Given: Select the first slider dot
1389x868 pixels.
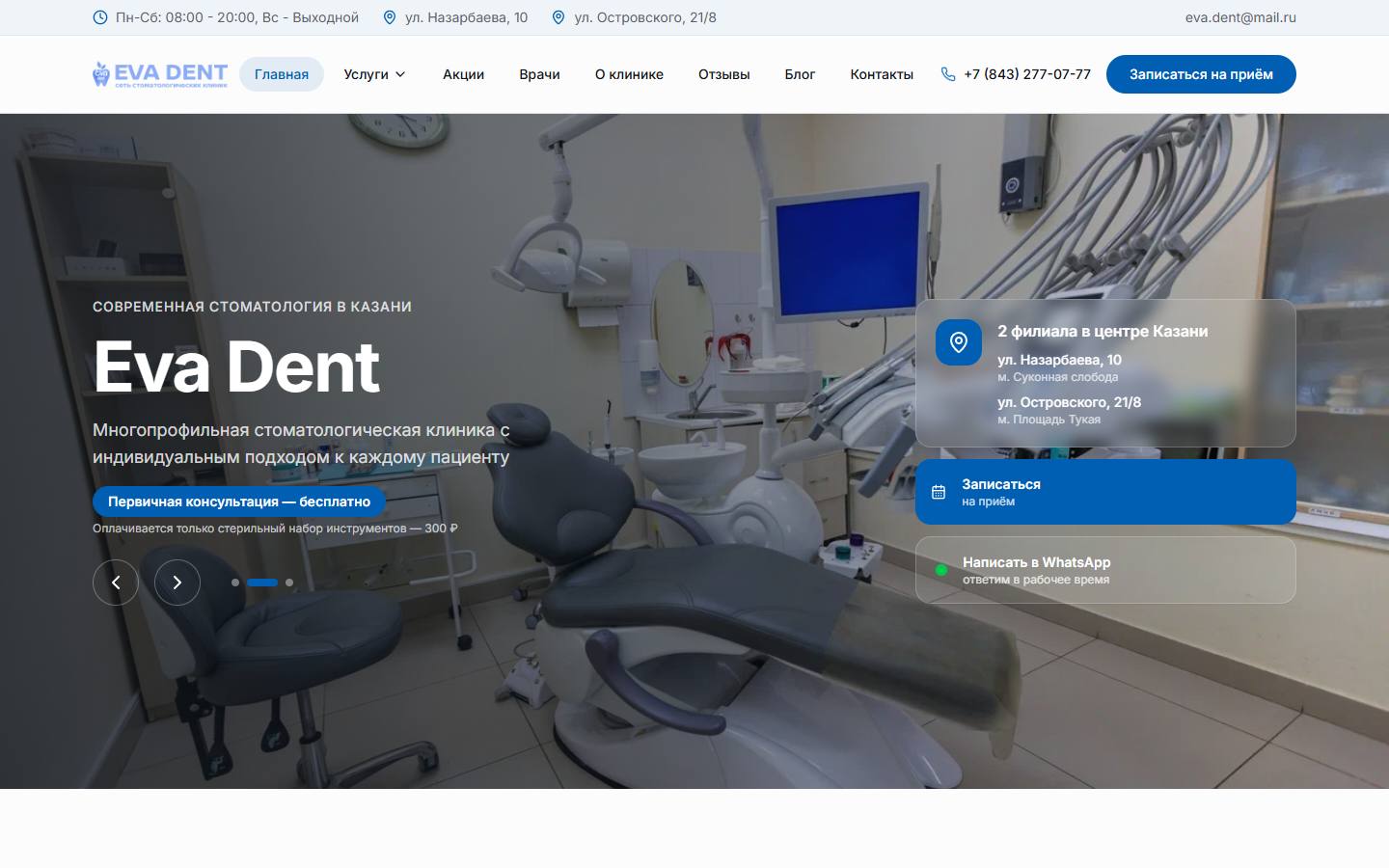Looking at the screenshot, I should [235, 583].
